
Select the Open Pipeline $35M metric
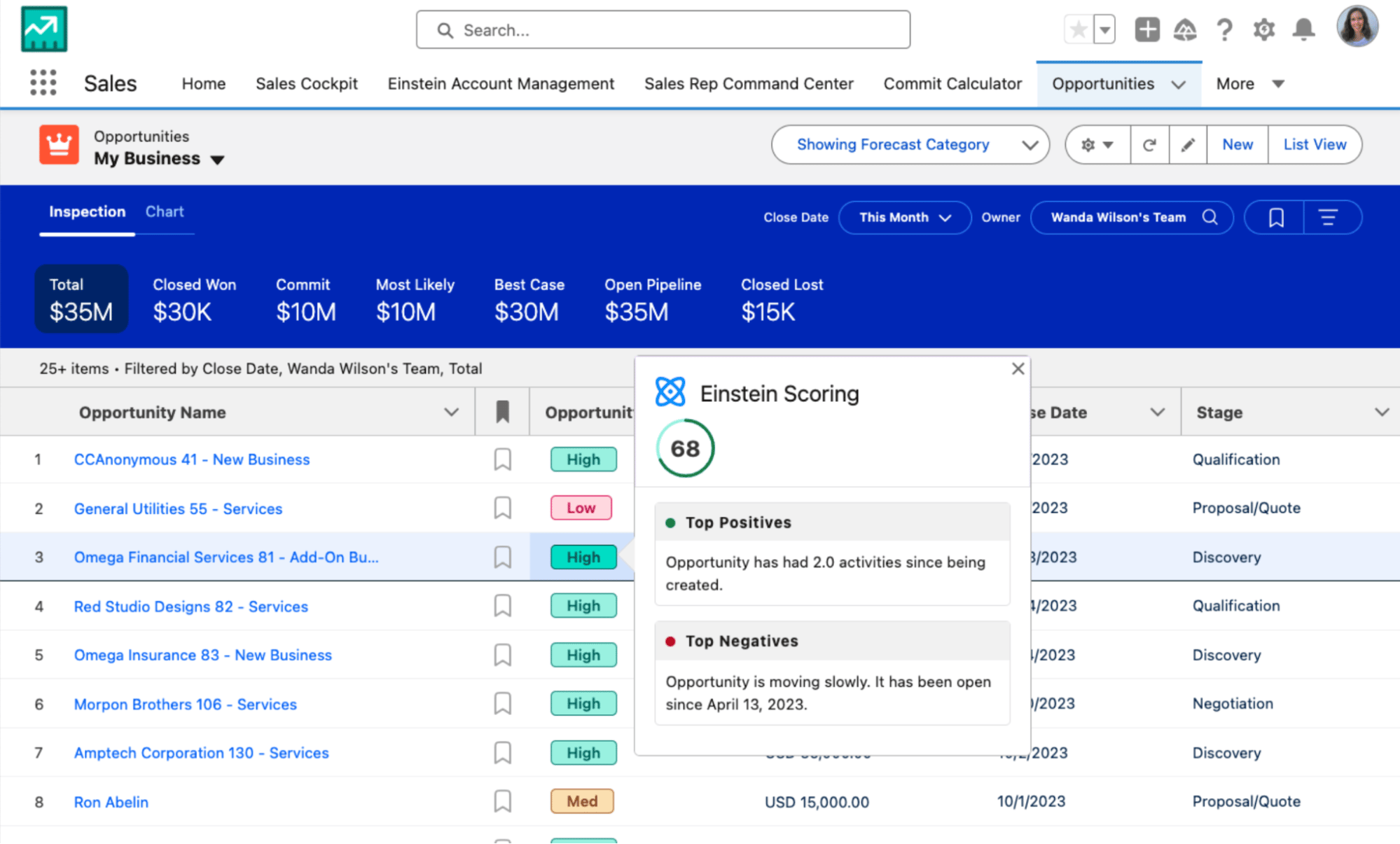[x=653, y=299]
